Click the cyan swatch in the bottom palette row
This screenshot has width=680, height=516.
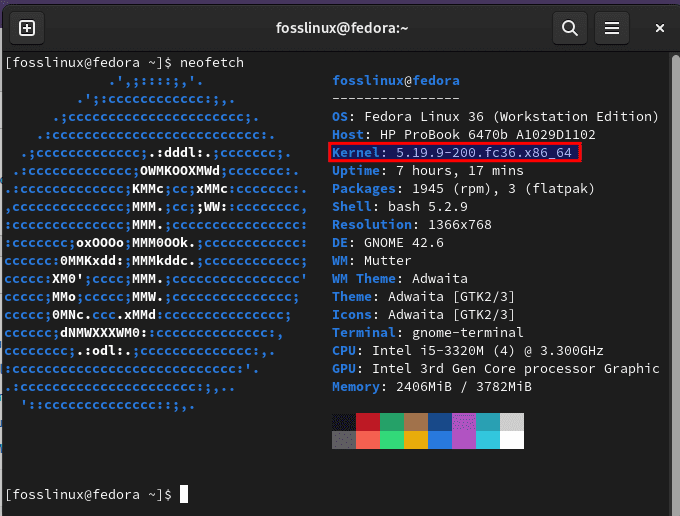click(x=488, y=440)
